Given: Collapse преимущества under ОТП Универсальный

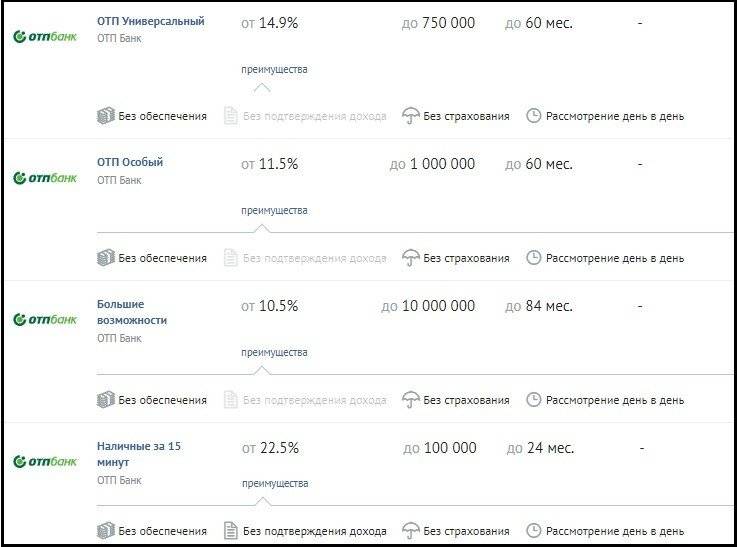Looking at the screenshot, I should [x=274, y=70].
